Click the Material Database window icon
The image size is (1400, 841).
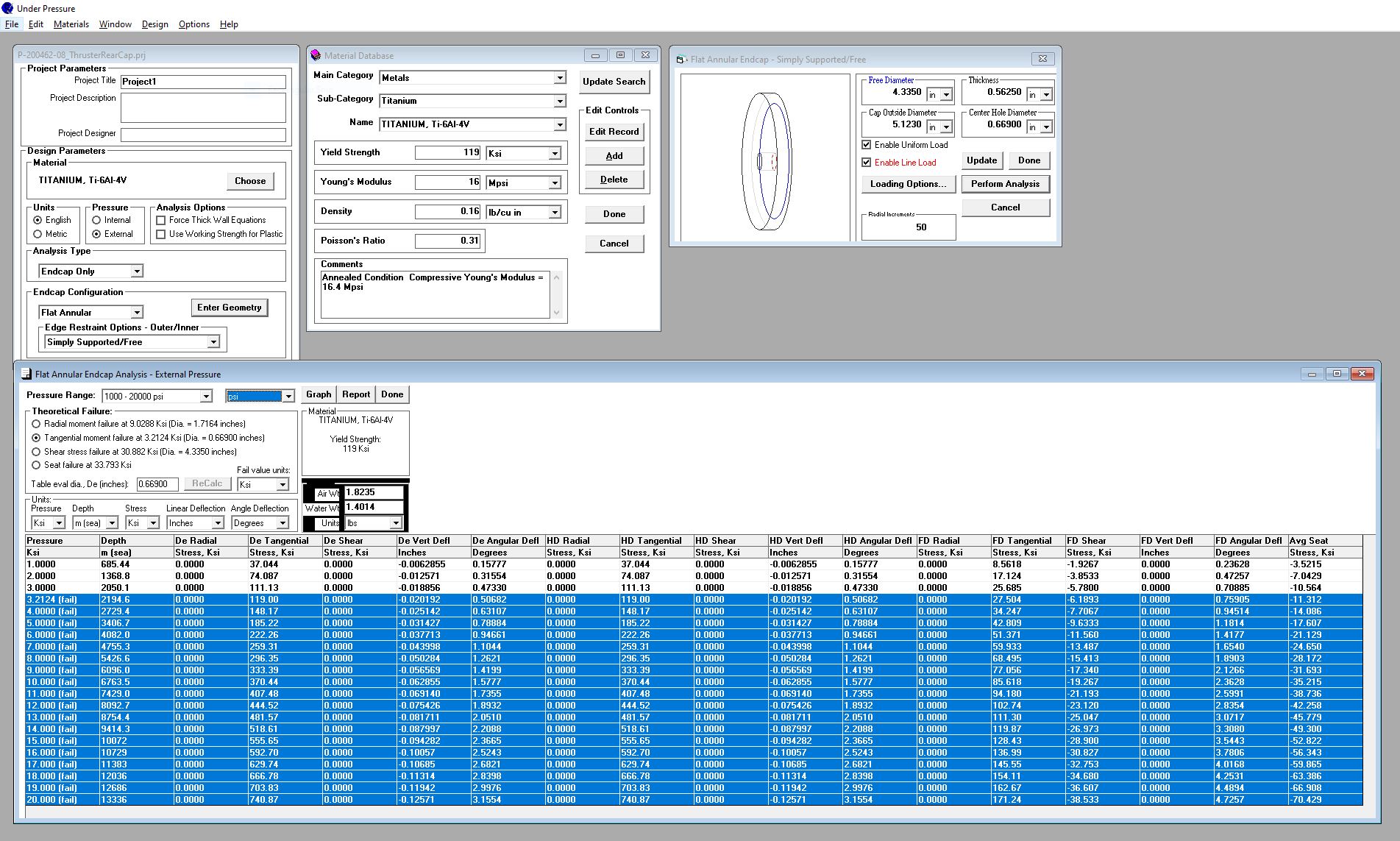(x=316, y=55)
